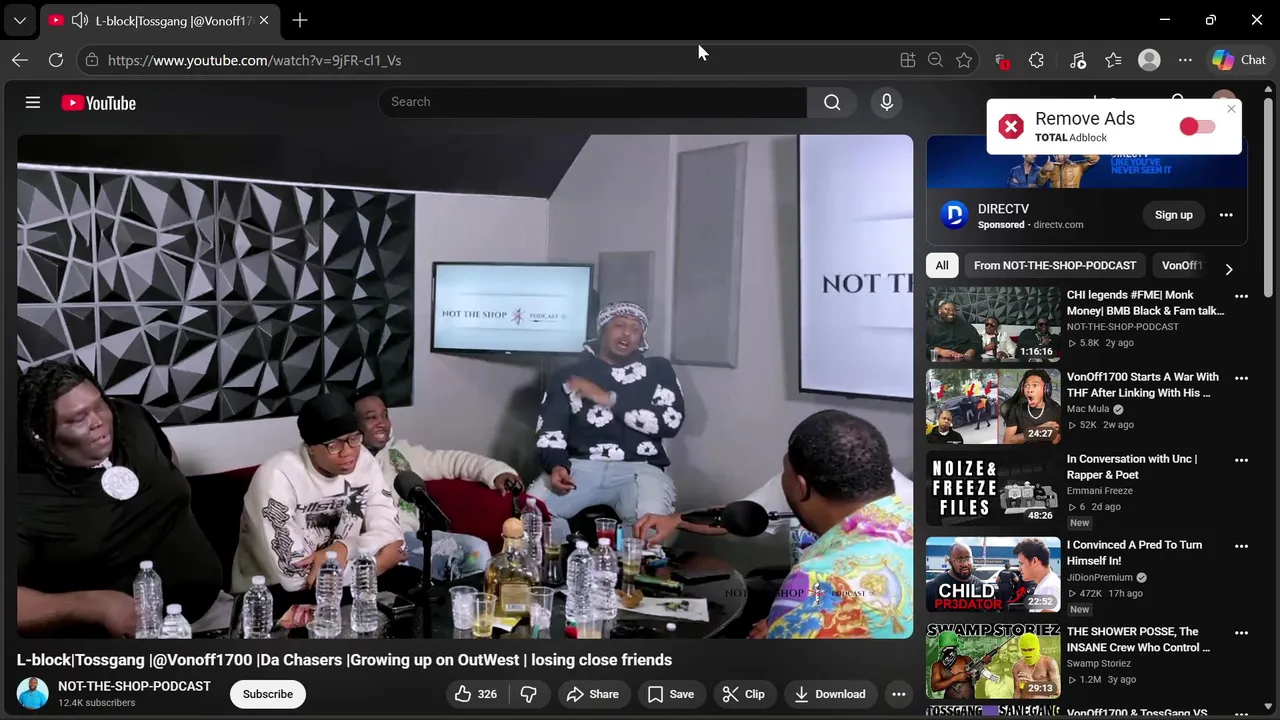Subscribe to NOT-THE-SHOP-PODCAST

point(268,694)
